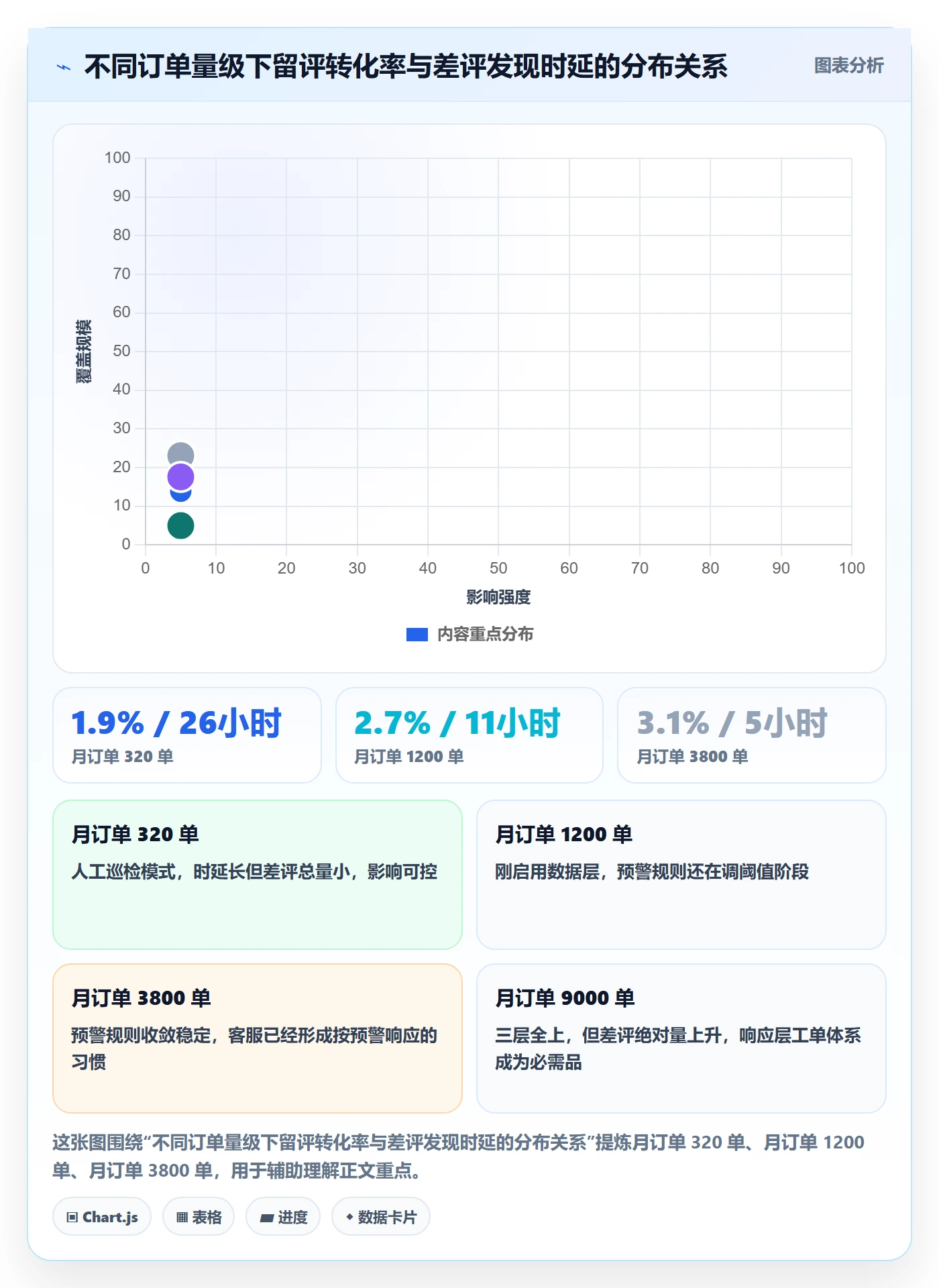The height and width of the screenshot is (1288, 939).
Task: Click the y-axis title "覆盖规模"
Action: 84,352
